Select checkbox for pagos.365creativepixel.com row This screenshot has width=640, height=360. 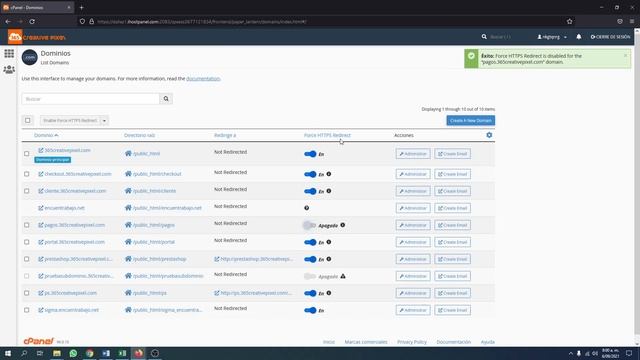tap(27, 225)
